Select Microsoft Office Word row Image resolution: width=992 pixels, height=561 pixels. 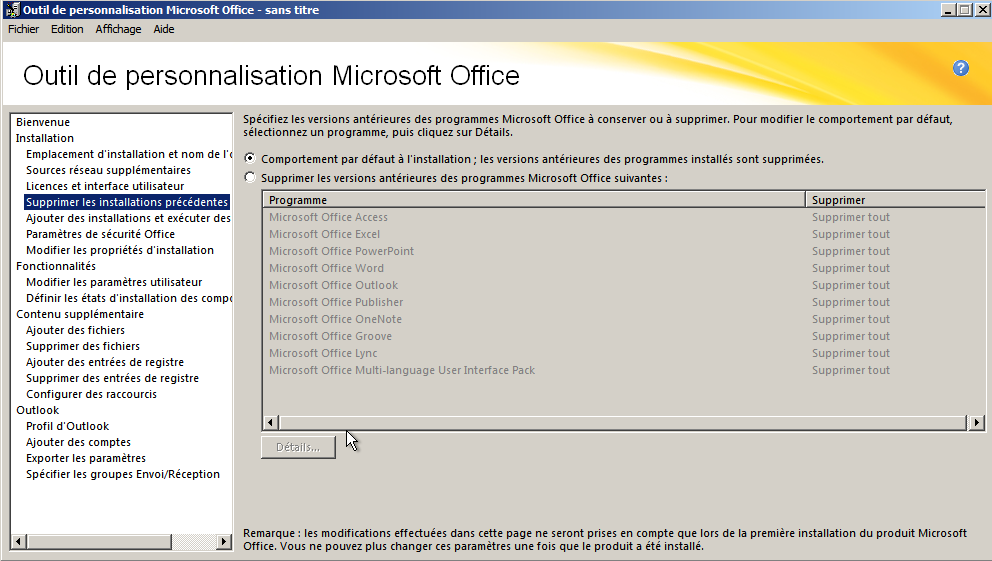(624, 268)
